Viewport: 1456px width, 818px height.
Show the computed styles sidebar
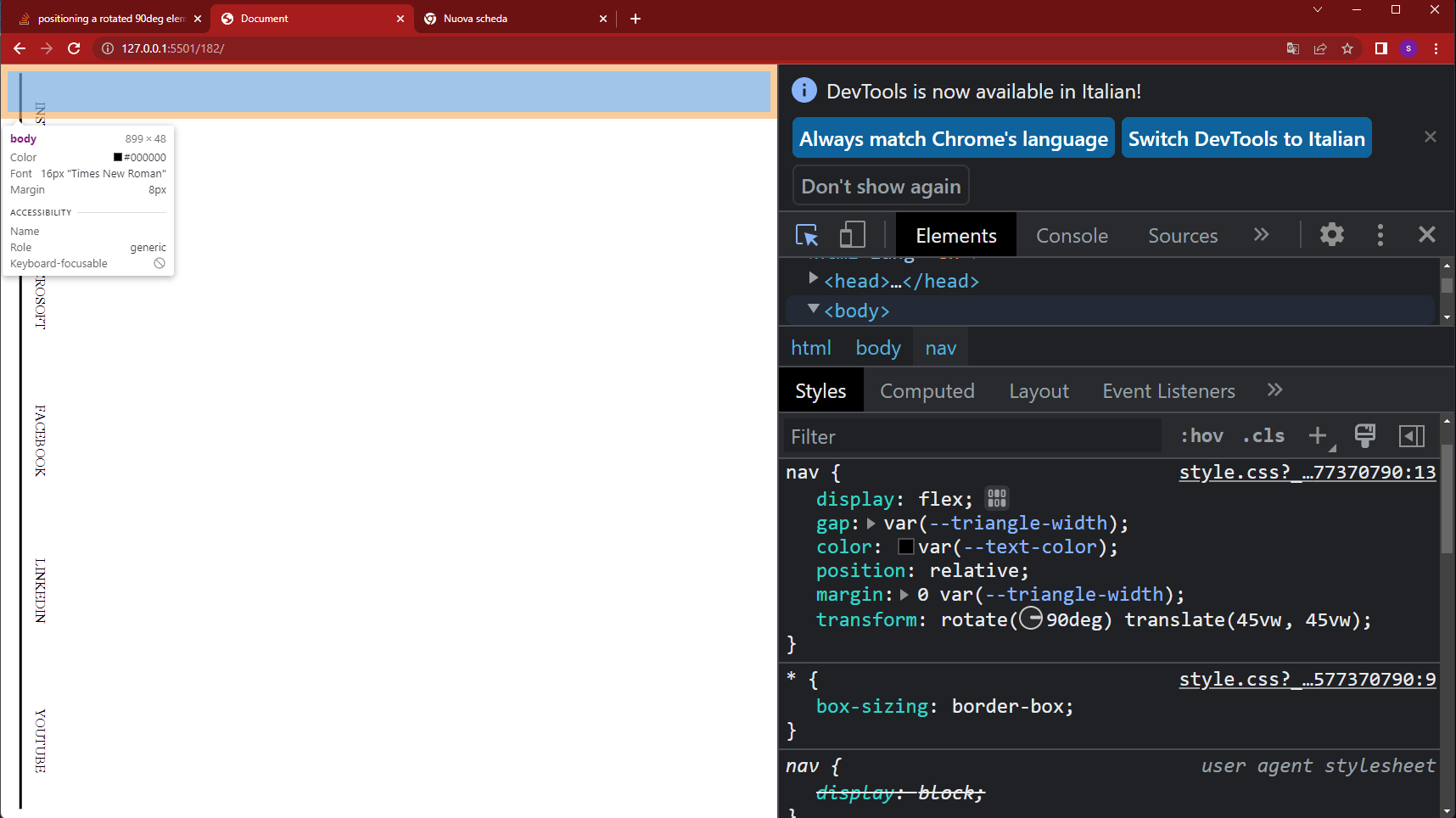(1412, 436)
